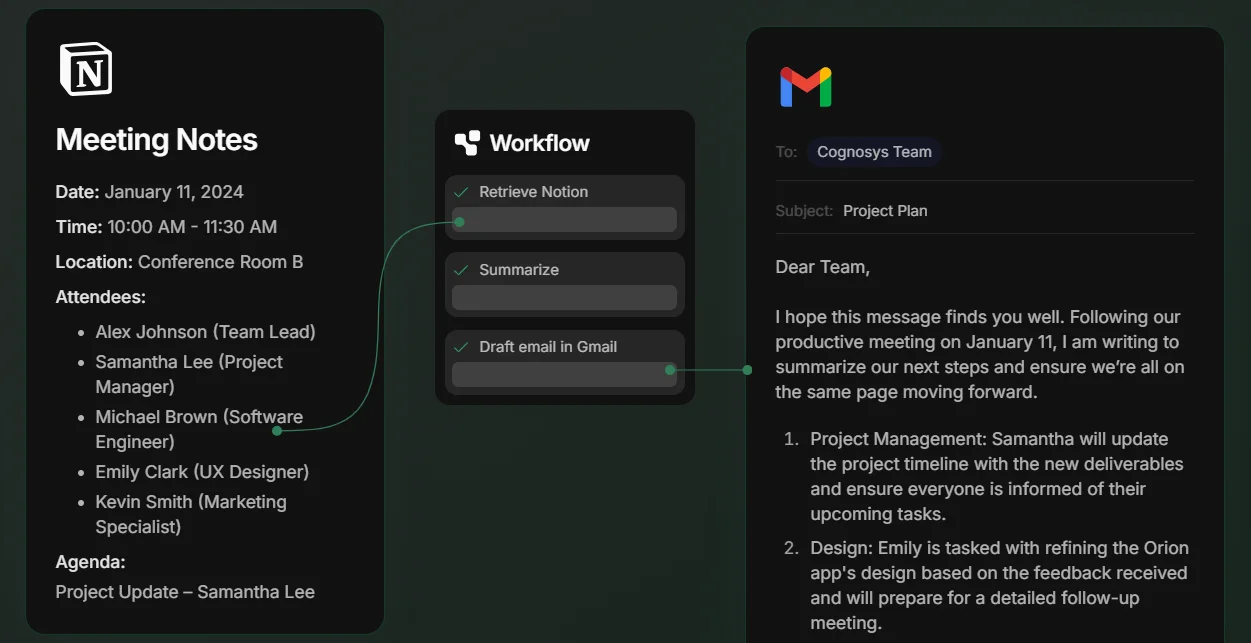Viewport: 1251px width, 643px height.
Task: Click the Meeting Notes heading
Action: [157, 140]
